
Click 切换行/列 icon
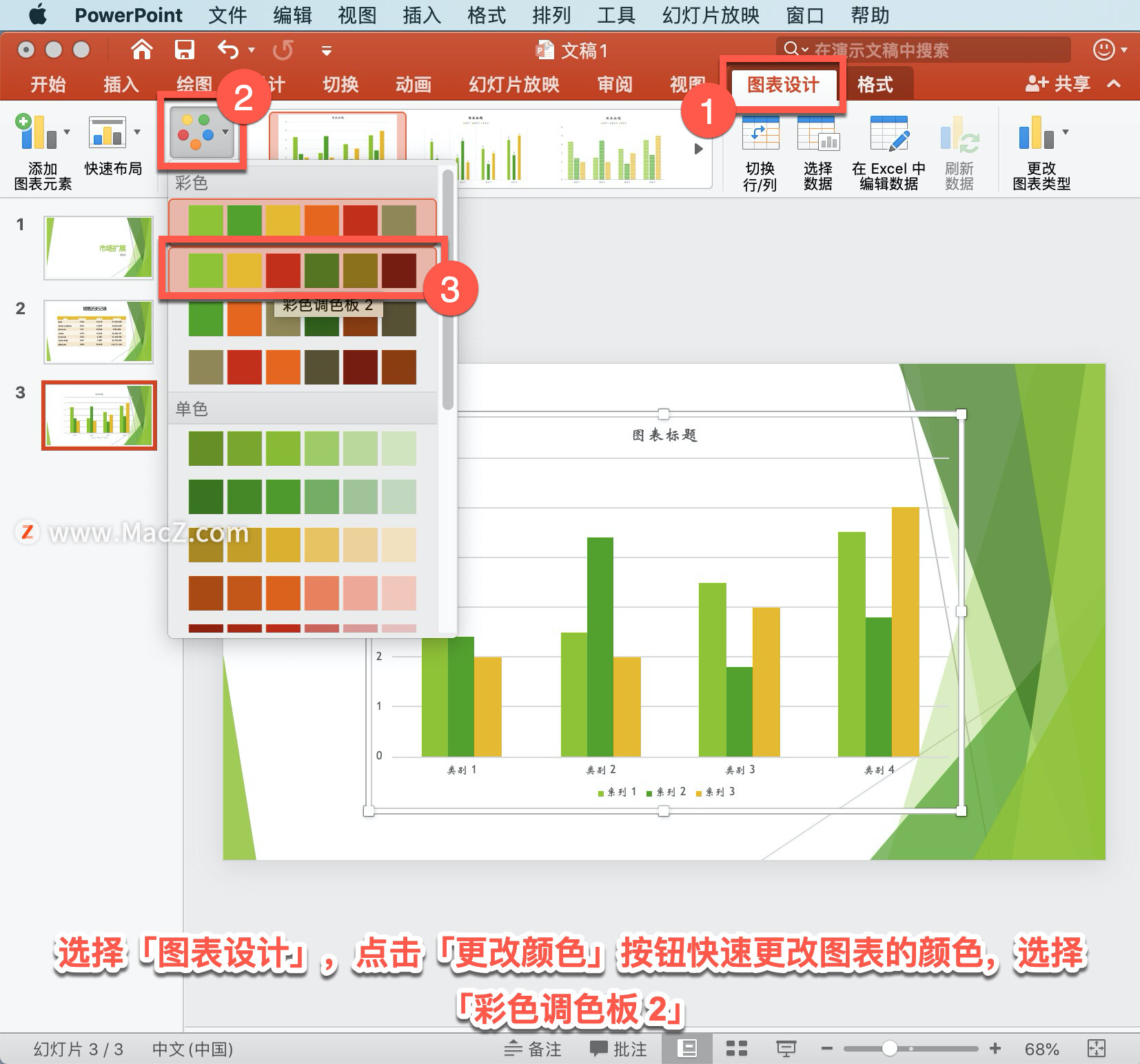tap(760, 133)
